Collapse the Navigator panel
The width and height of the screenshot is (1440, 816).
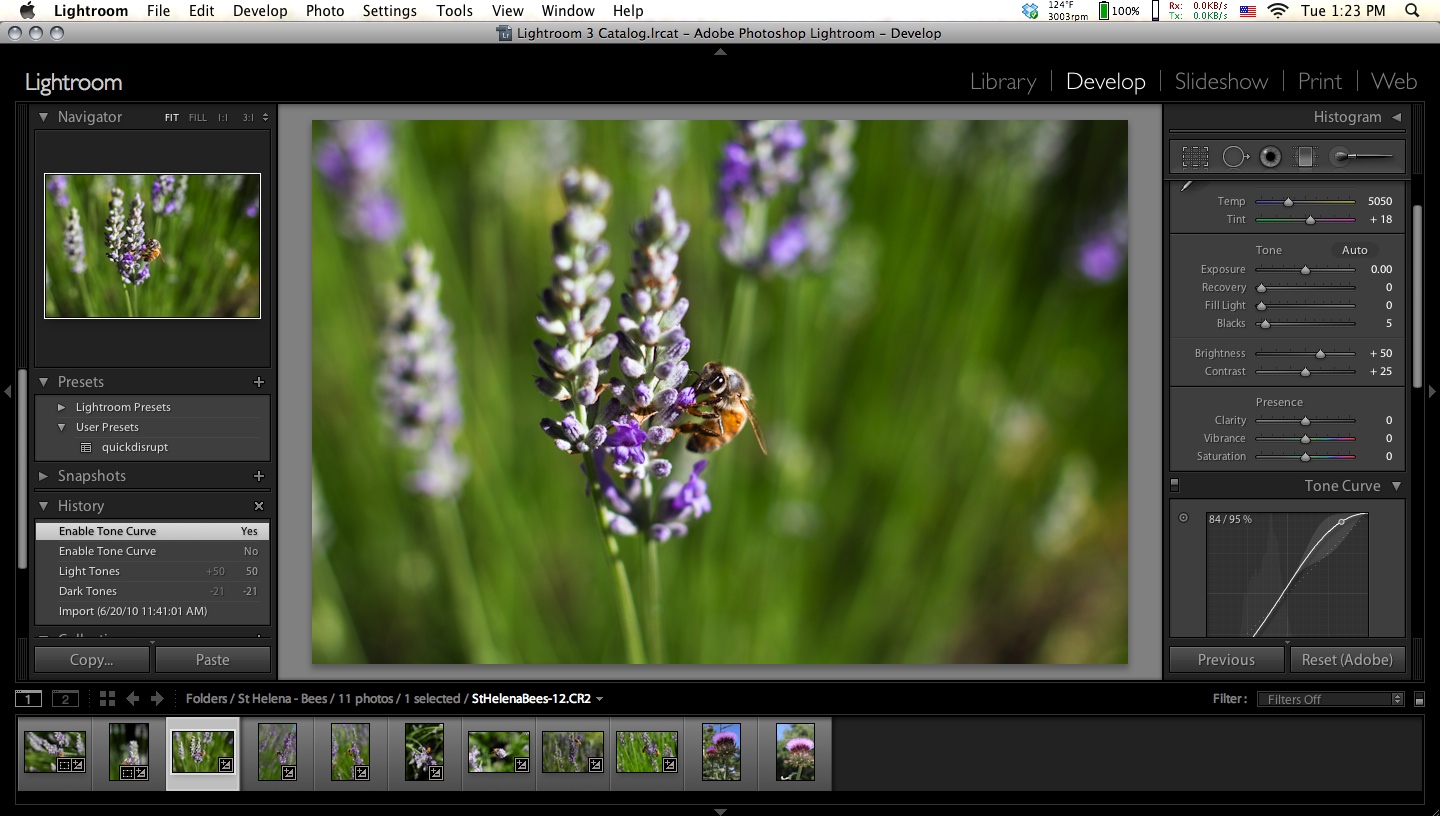(43, 117)
